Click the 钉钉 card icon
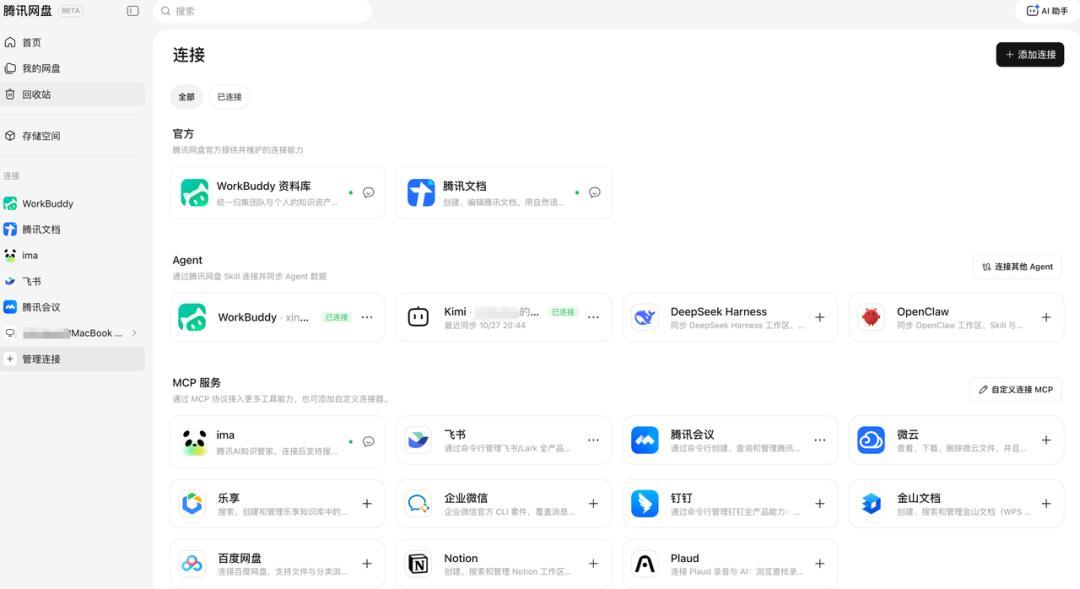 coord(645,504)
